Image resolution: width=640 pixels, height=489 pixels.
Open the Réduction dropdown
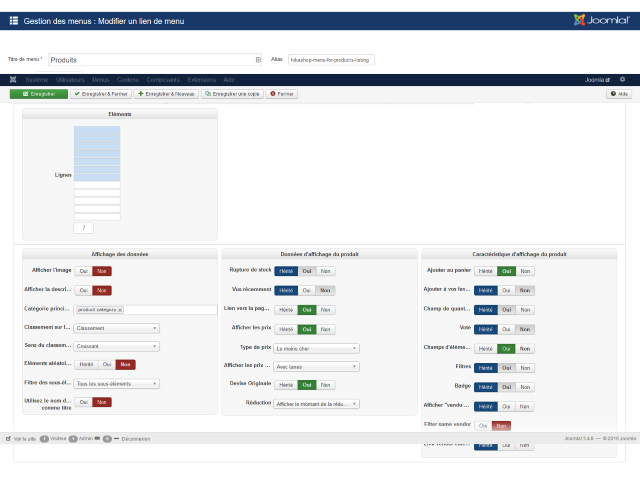316,404
